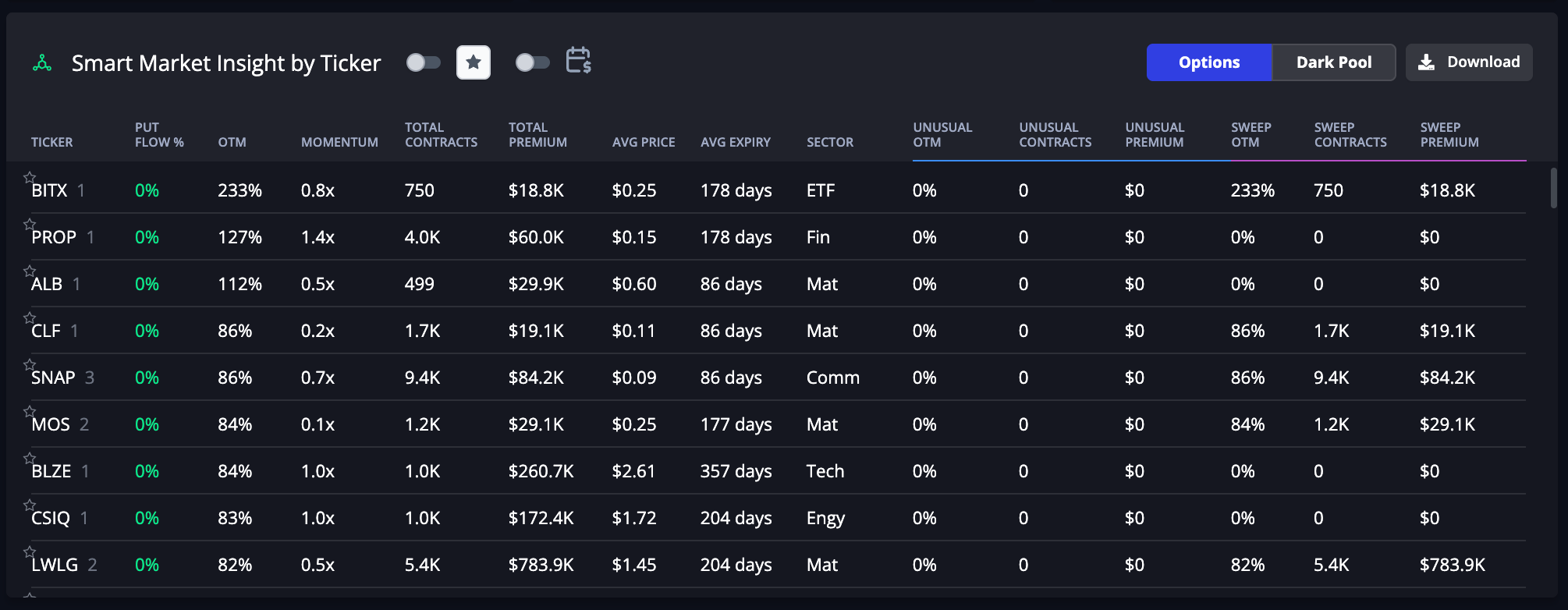Sort by UNUSUAL PREMIUM column header
The height and width of the screenshot is (610, 1568).
pos(1155,135)
